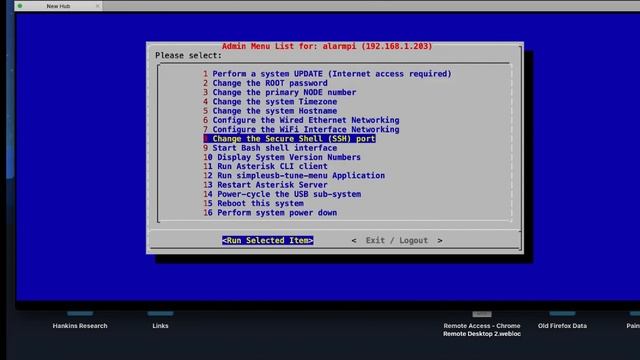
Task: Close the New Hub tab
Action: coord(98,6)
